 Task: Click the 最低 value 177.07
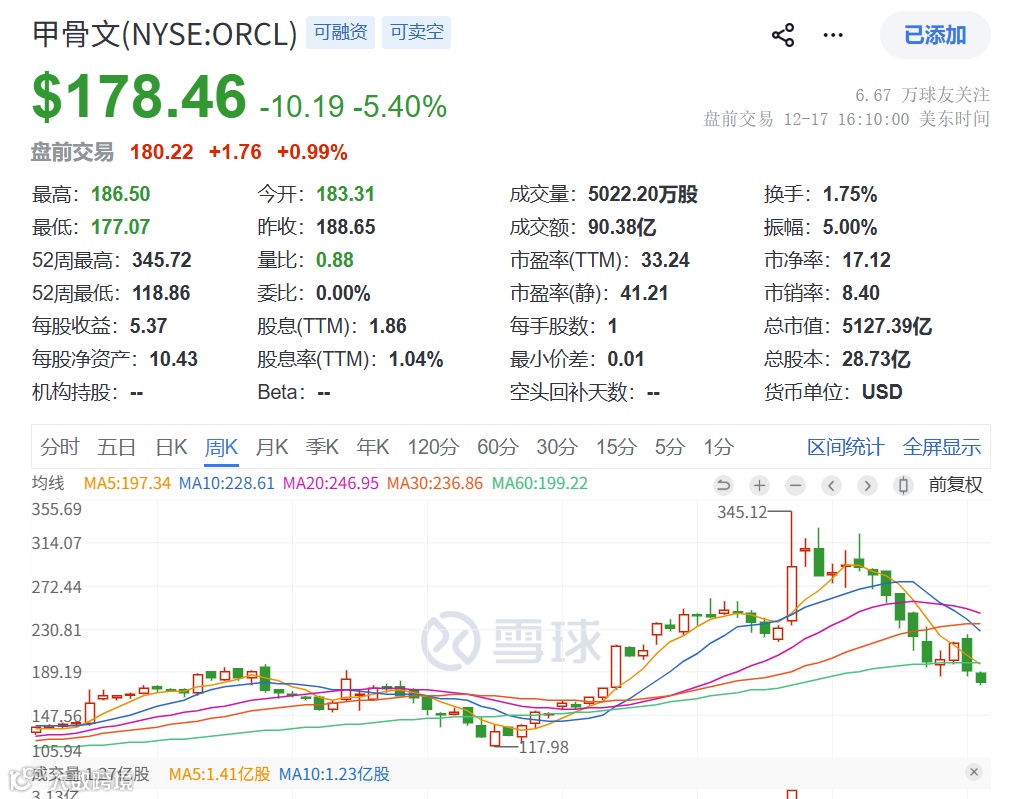[120, 227]
